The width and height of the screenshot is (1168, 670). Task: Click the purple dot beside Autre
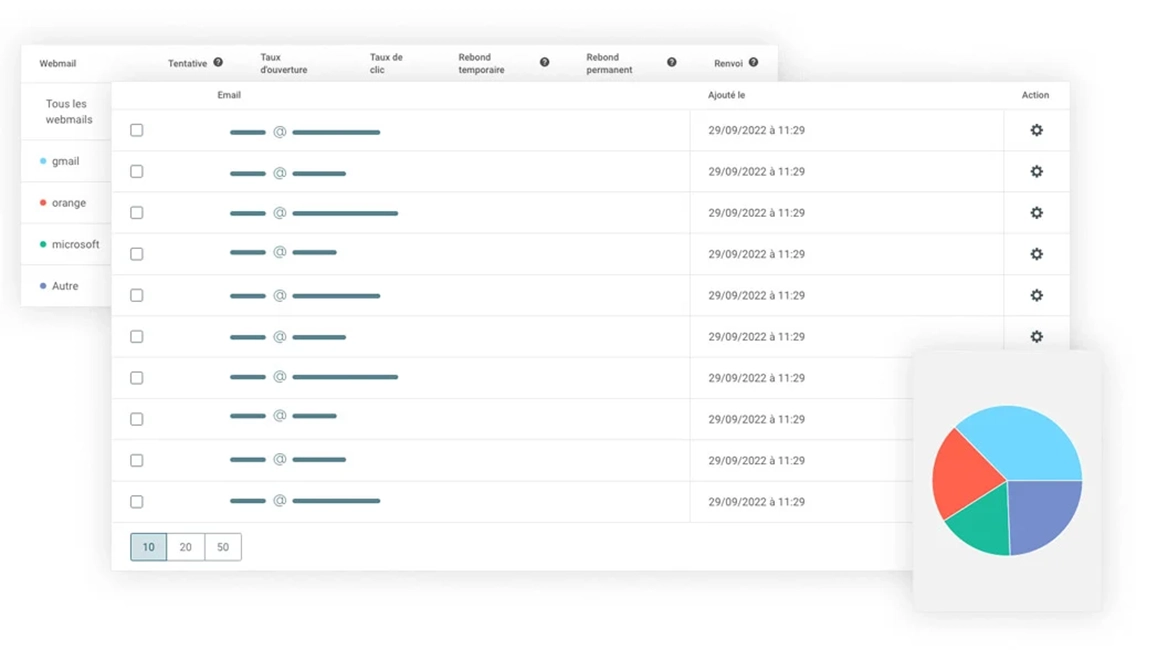pos(43,286)
